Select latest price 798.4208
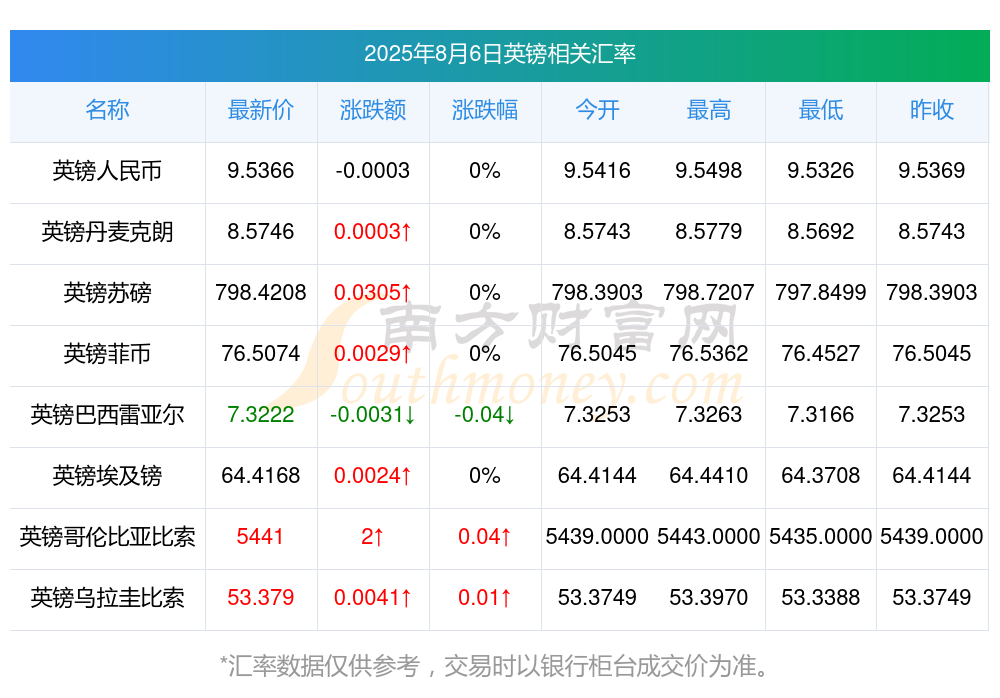 click(261, 293)
